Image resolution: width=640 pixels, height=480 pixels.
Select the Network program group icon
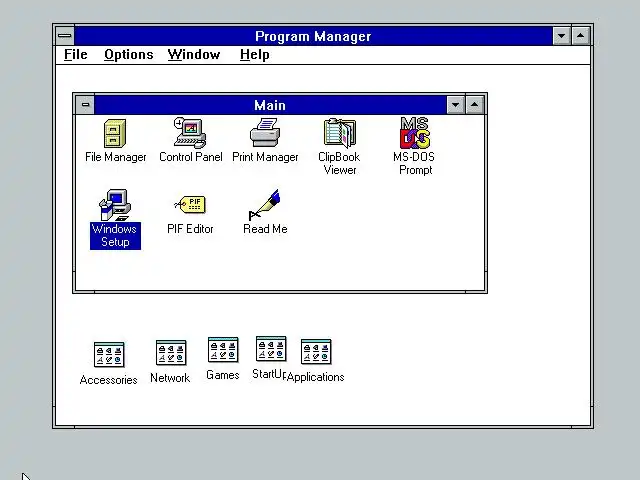pos(171,353)
